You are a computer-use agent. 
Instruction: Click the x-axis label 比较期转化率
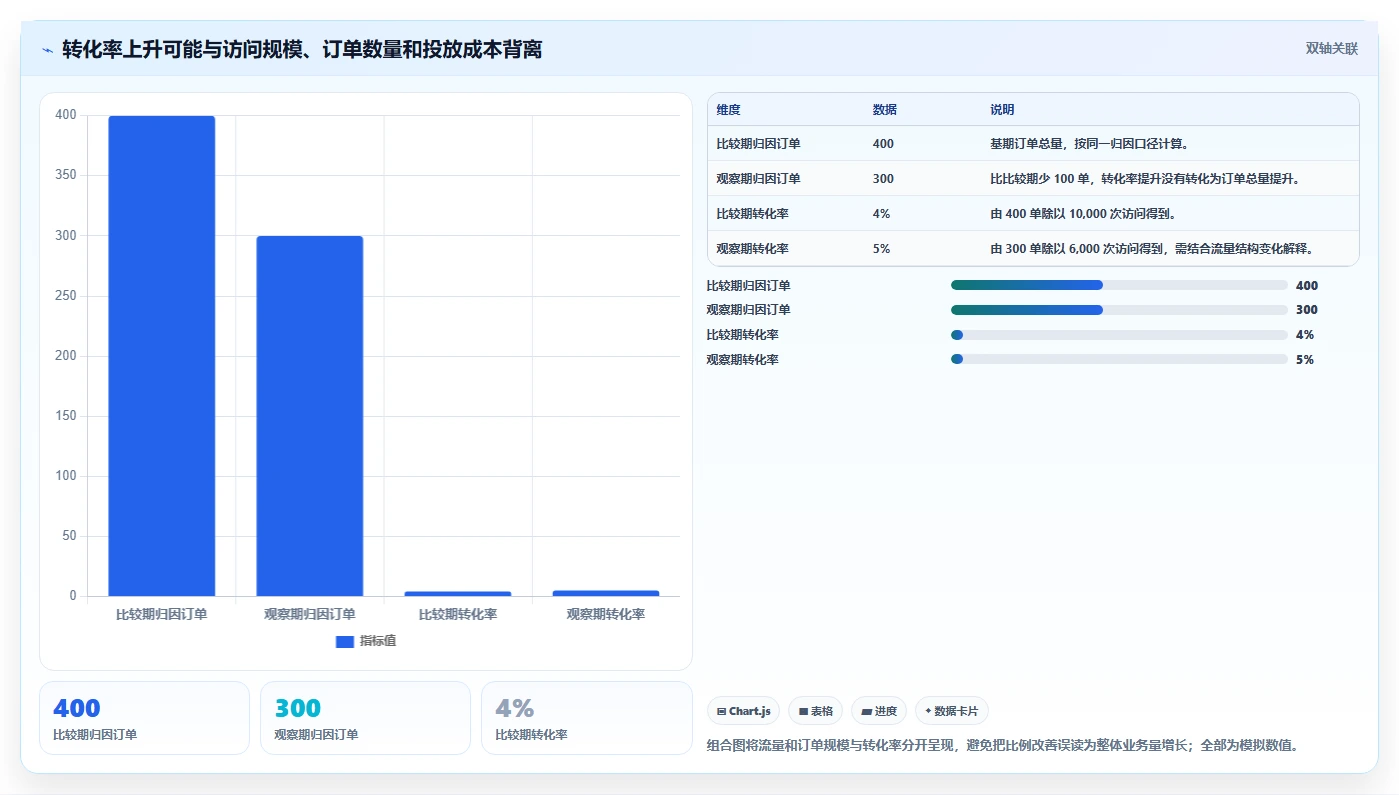[x=457, y=614]
